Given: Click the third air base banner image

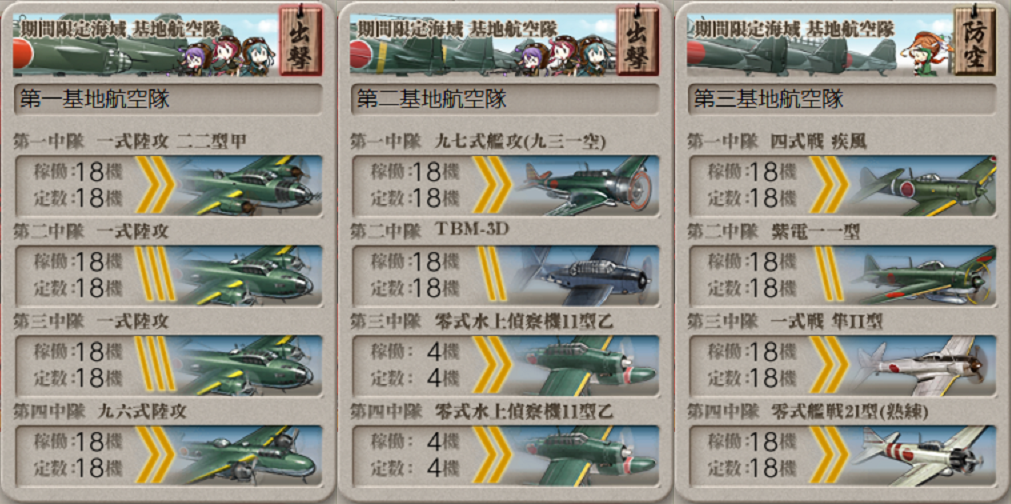Looking at the screenshot, I should (820, 45).
